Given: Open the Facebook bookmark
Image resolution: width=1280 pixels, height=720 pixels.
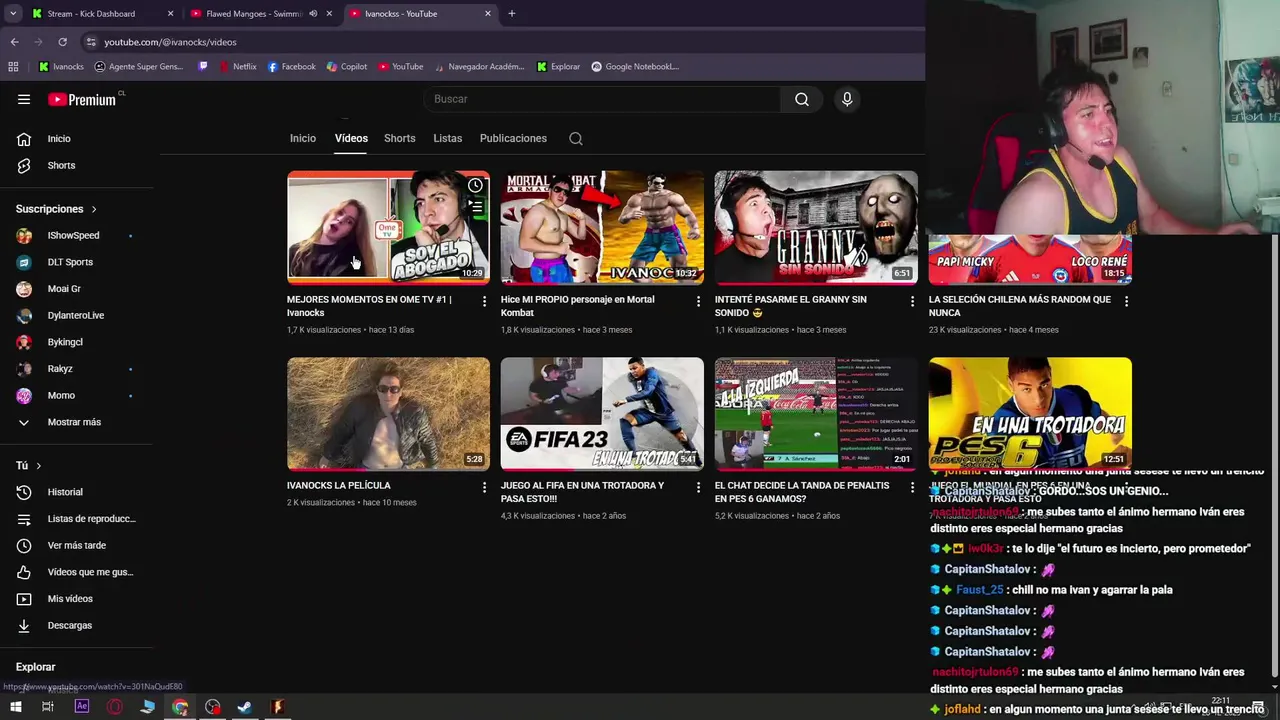Looking at the screenshot, I should point(291,67).
